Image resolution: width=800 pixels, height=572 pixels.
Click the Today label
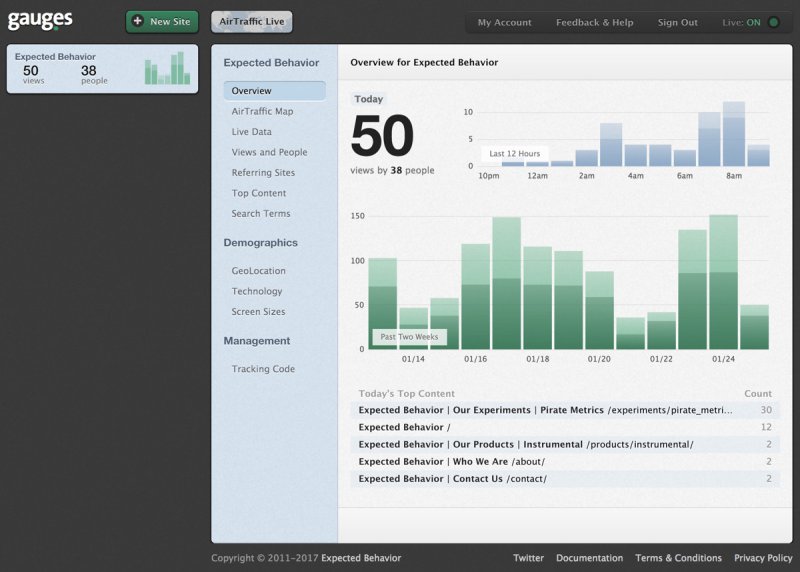[x=368, y=99]
